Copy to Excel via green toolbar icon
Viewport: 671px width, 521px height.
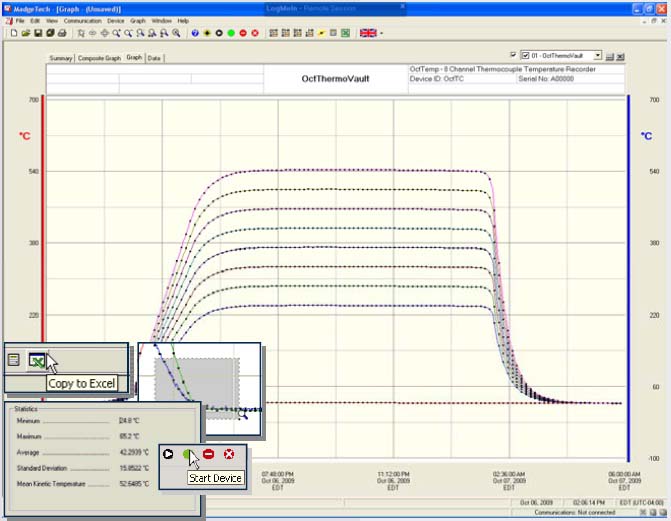[x=345, y=33]
